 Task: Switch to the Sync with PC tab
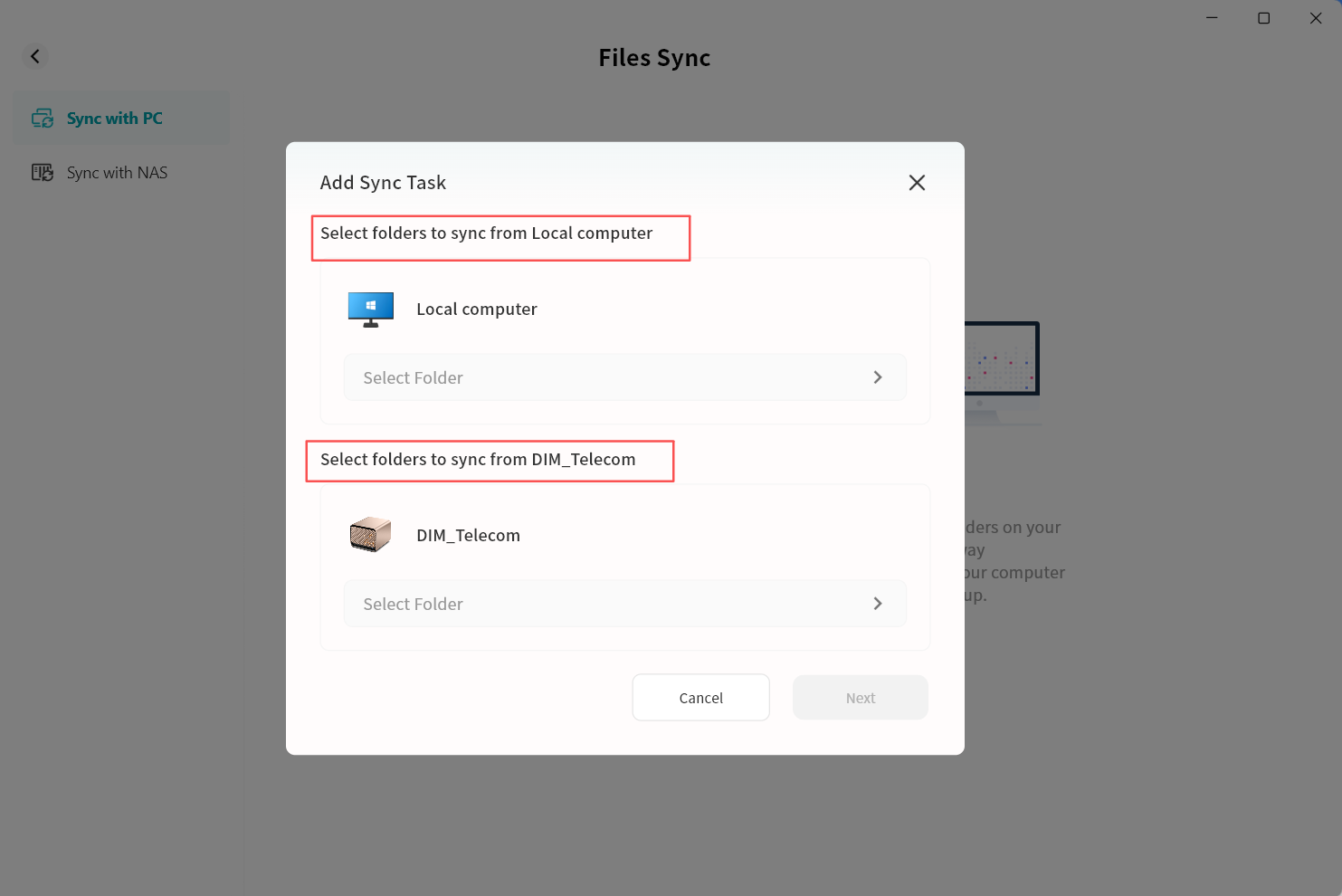pyautogui.click(x=115, y=119)
